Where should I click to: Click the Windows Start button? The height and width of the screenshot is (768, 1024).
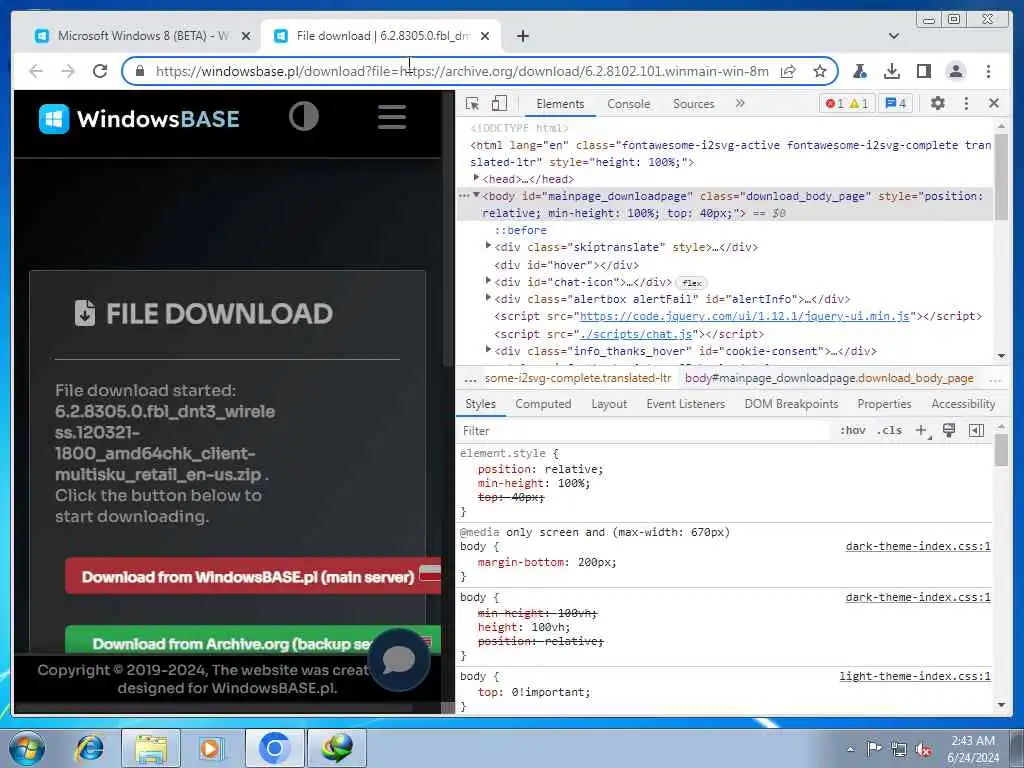point(26,748)
